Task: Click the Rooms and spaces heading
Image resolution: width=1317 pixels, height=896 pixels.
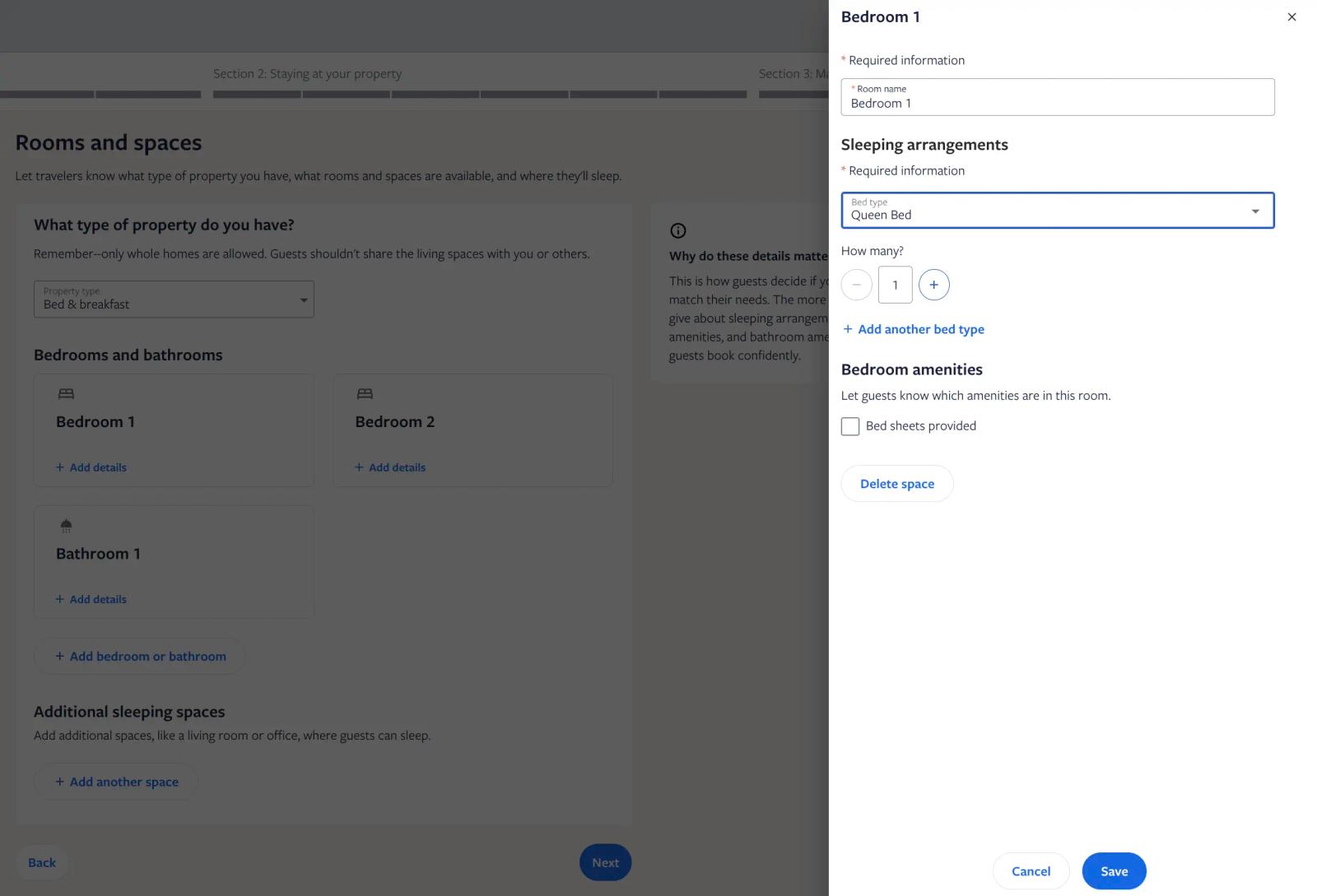Action: 109,142
